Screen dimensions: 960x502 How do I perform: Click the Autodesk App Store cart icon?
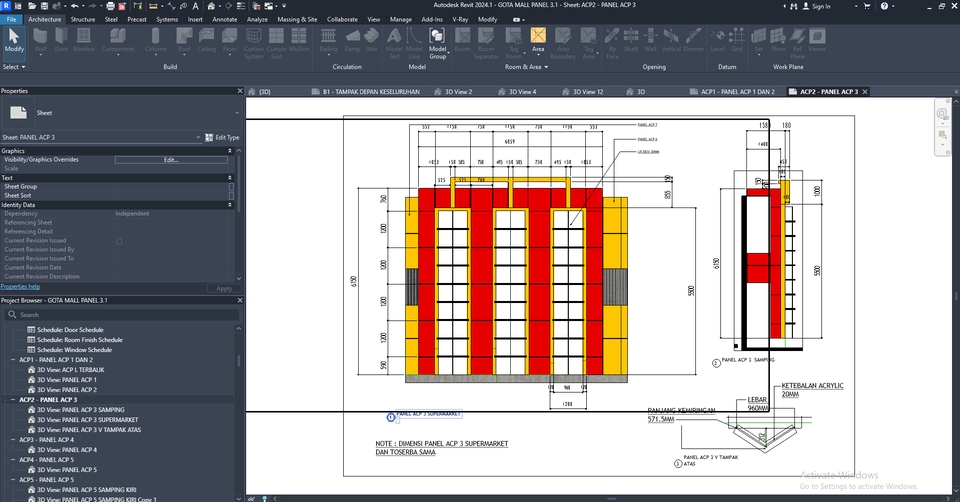(x=867, y=6)
